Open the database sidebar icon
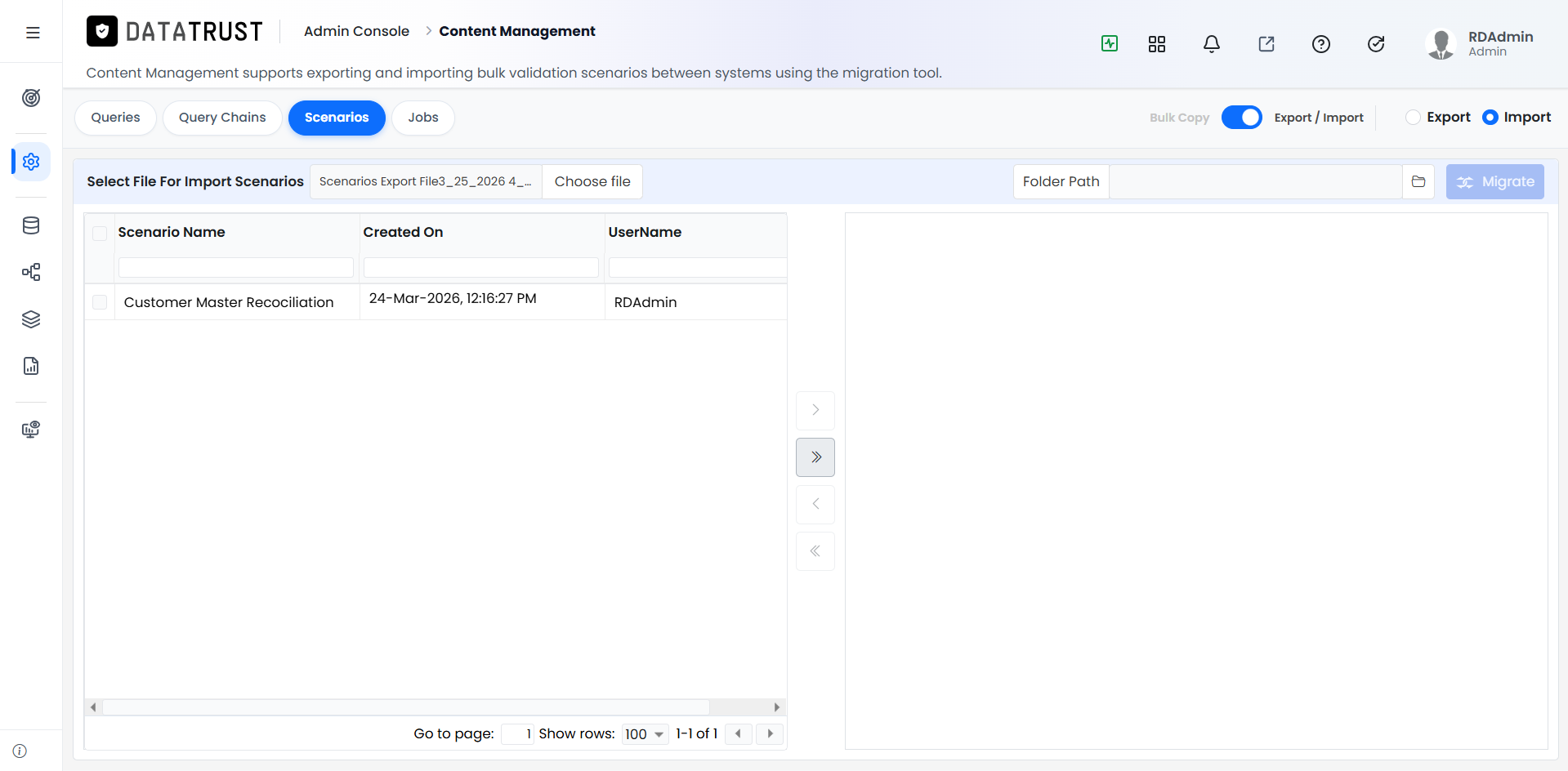This screenshot has width=1568, height=771. [x=31, y=225]
